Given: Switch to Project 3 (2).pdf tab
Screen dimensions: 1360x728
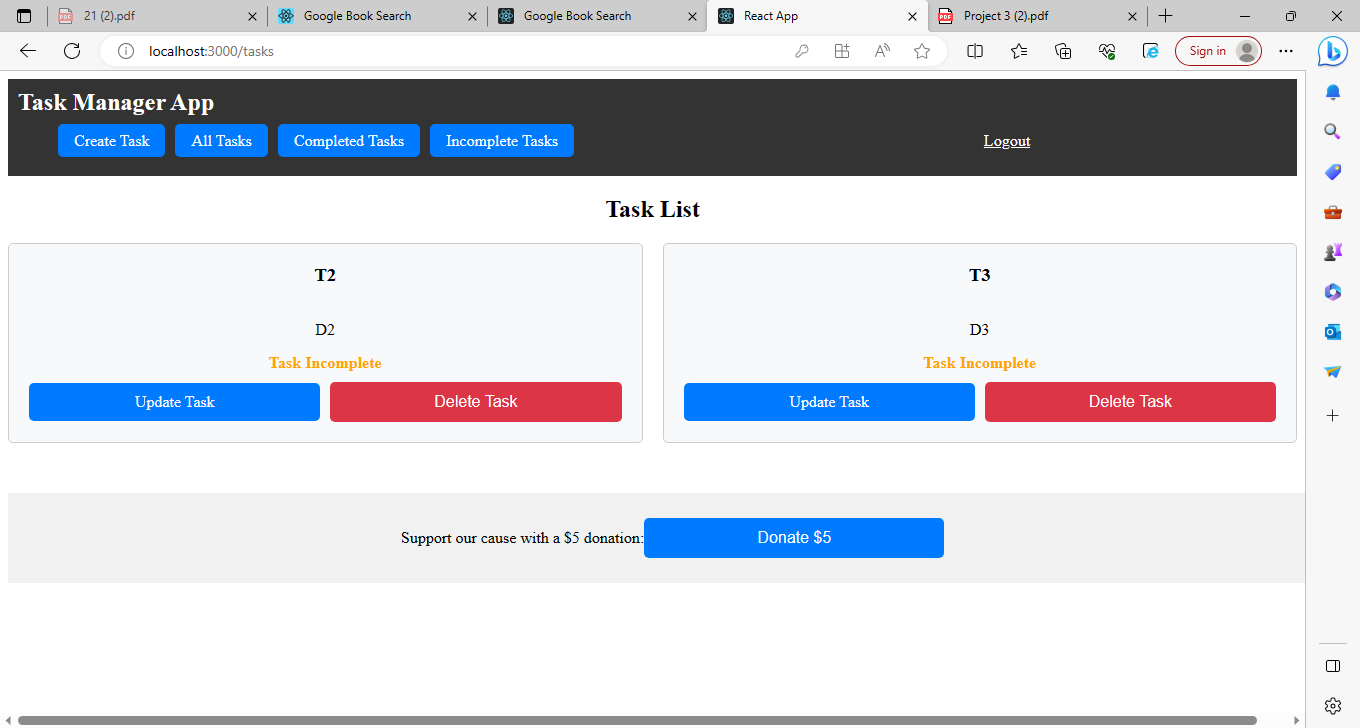Looking at the screenshot, I should (x=1037, y=16).
